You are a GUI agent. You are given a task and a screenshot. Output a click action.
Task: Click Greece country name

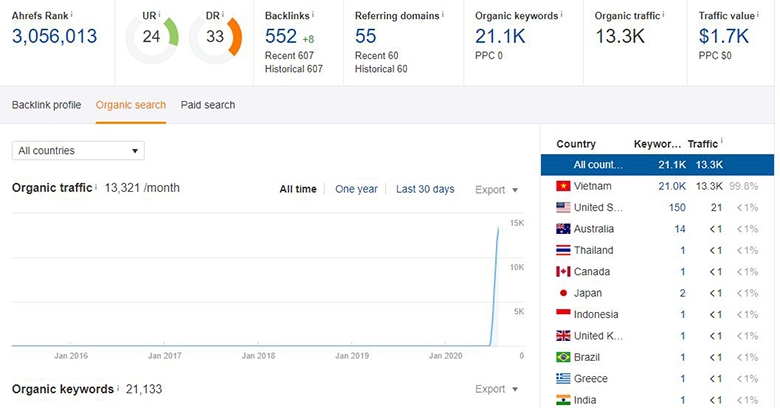[x=590, y=379]
